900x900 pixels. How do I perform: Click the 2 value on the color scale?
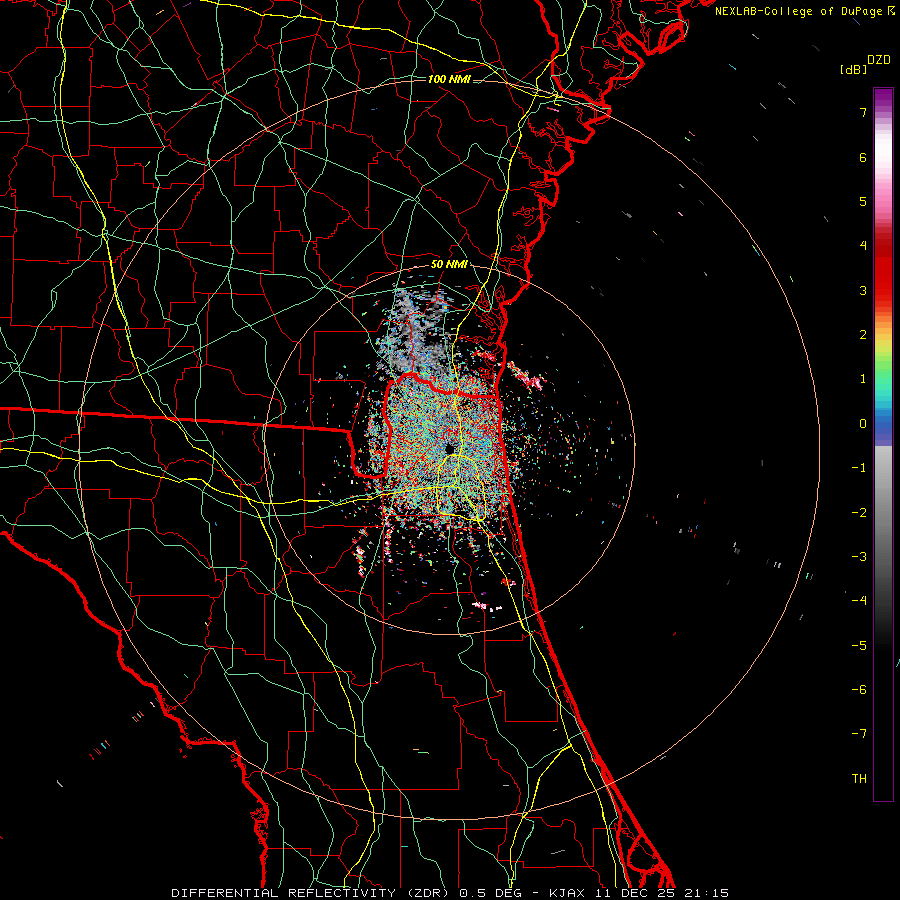pos(863,335)
